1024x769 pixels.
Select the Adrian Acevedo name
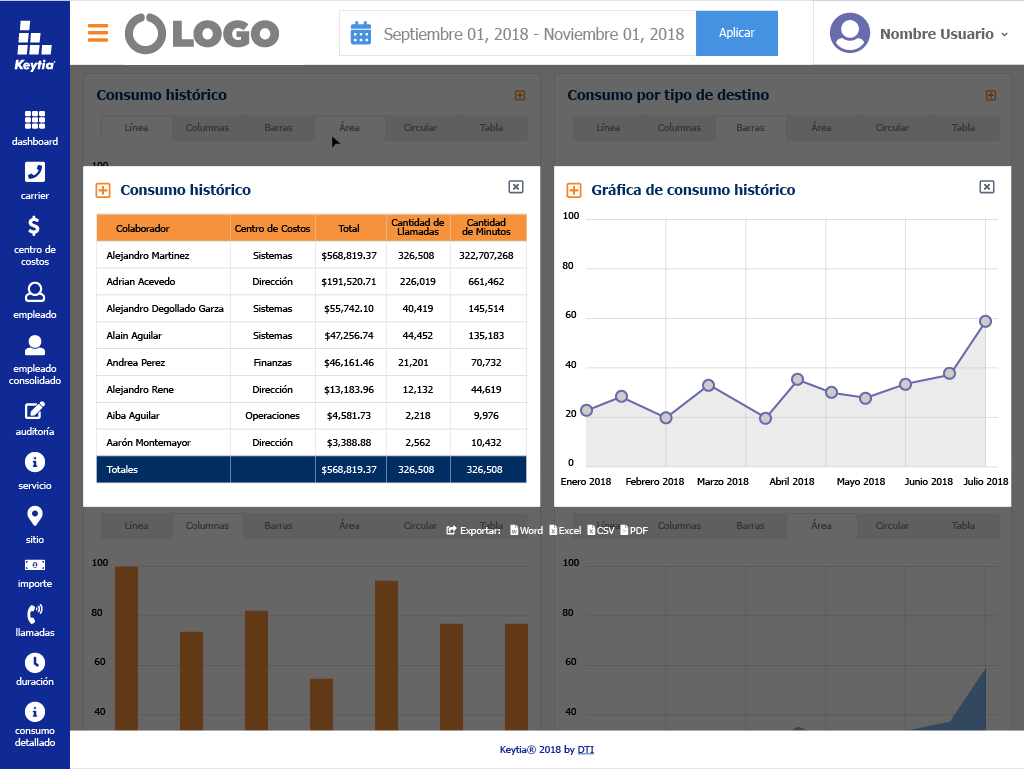(x=140, y=282)
